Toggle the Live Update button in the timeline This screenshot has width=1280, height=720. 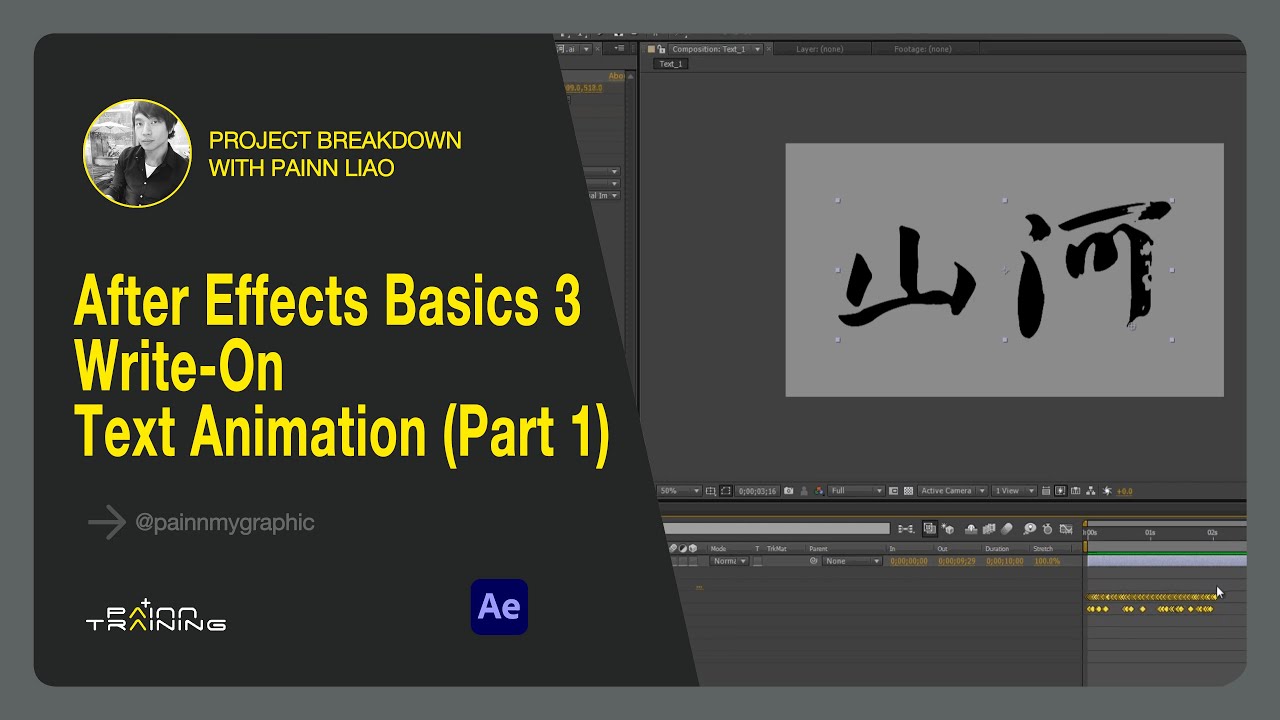click(930, 528)
